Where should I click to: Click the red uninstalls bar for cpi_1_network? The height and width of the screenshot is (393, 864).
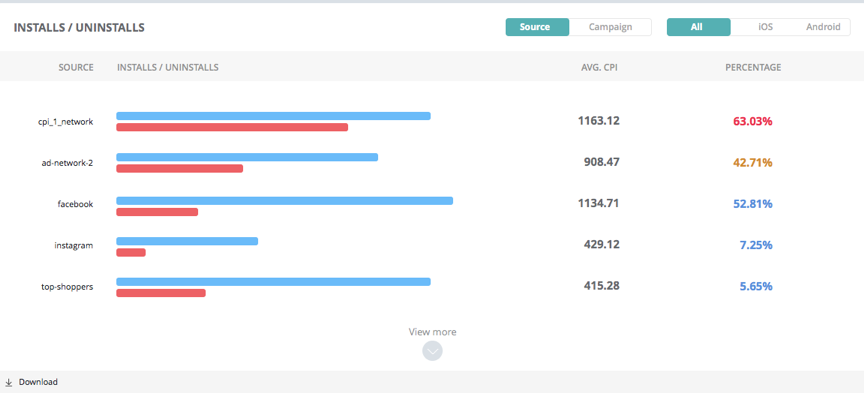pyautogui.click(x=232, y=127)
